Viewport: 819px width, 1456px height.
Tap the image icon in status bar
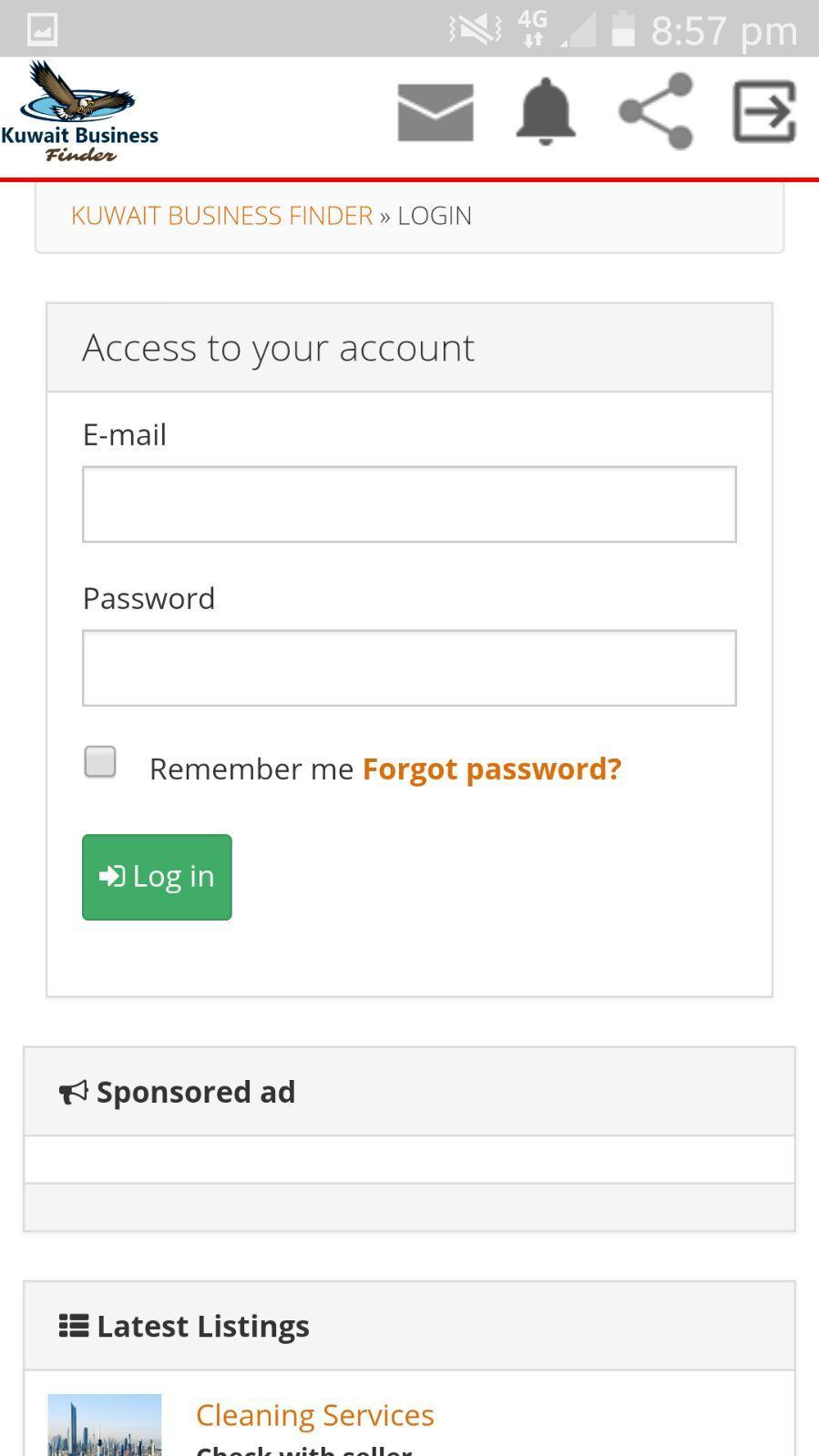pos(42,29)
